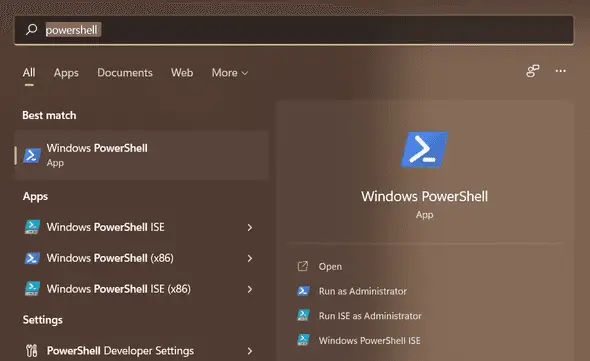Click the Windows PowerShell ISE icon in the preview pane

(x=303, y=340)
